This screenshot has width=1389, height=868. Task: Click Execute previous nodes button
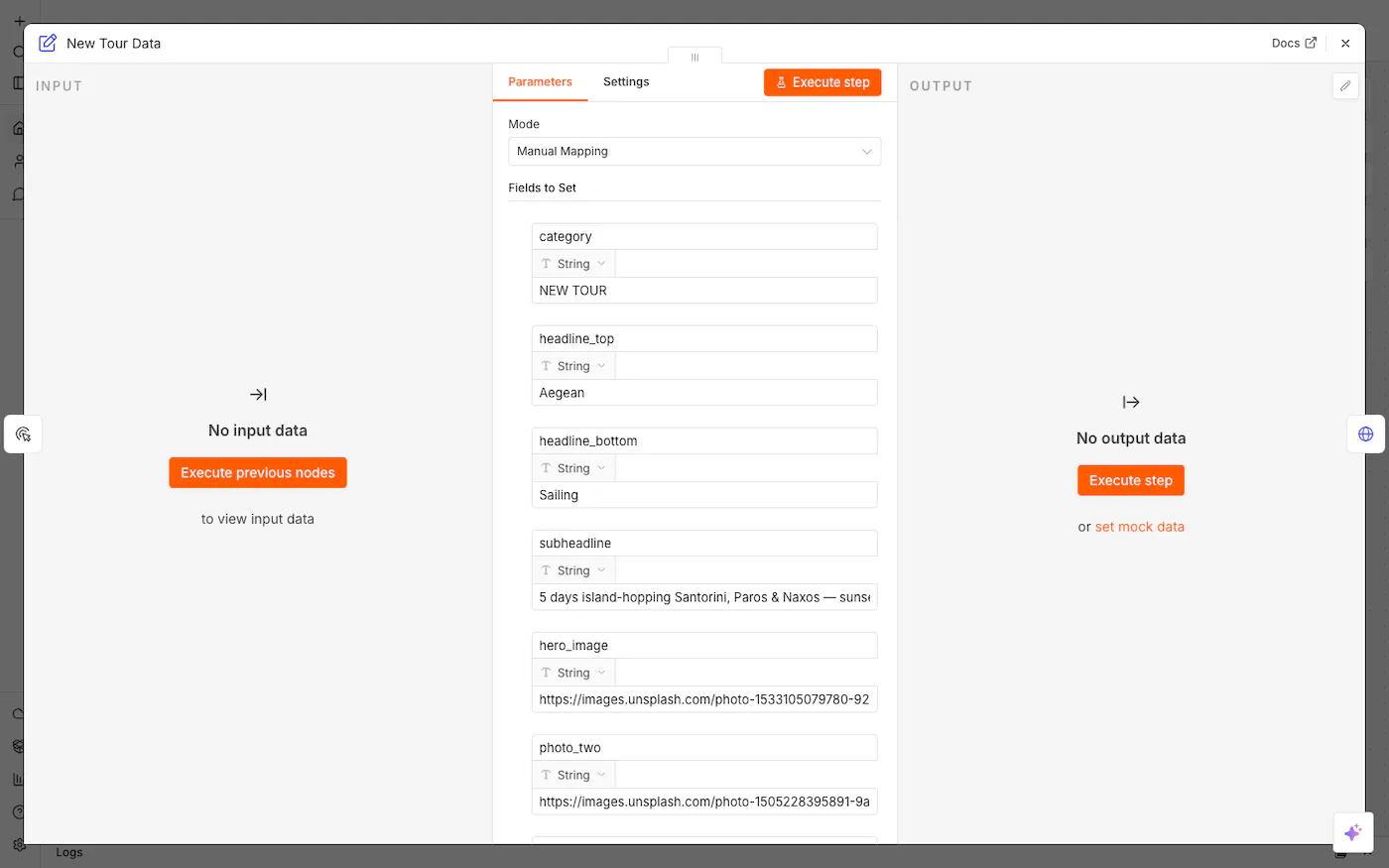click(x=258, y=472)
